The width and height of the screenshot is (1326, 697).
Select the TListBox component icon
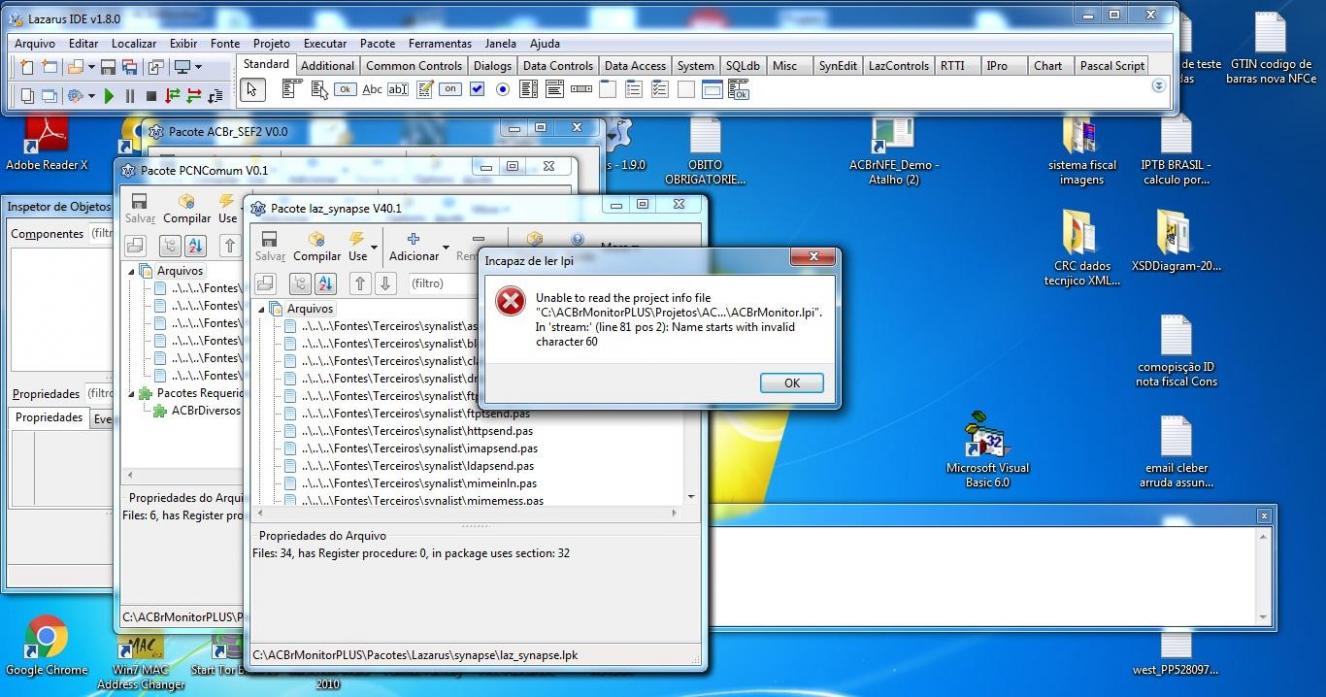(529, 90)
